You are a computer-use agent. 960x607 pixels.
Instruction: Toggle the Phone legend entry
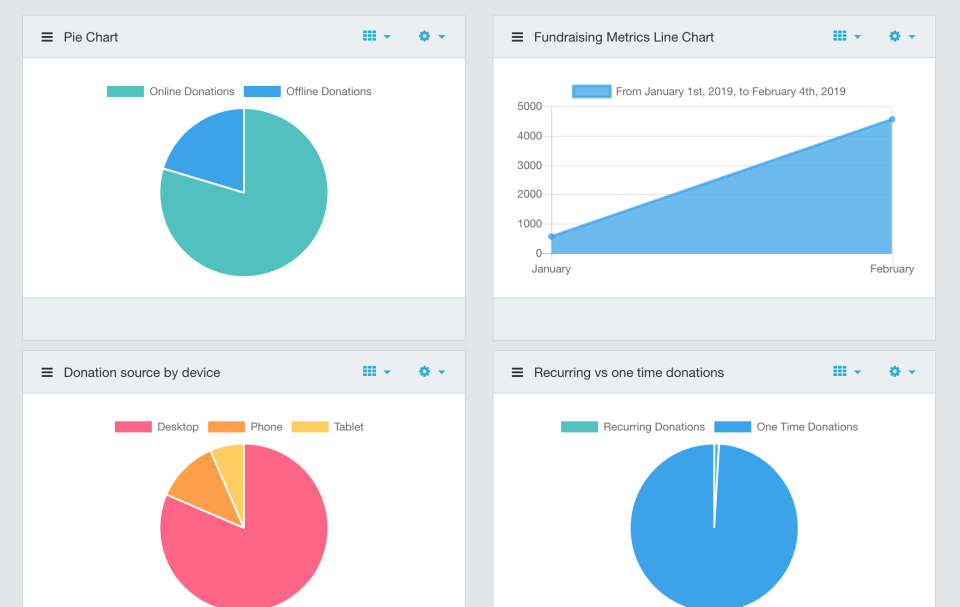click(x=245, y=427)
